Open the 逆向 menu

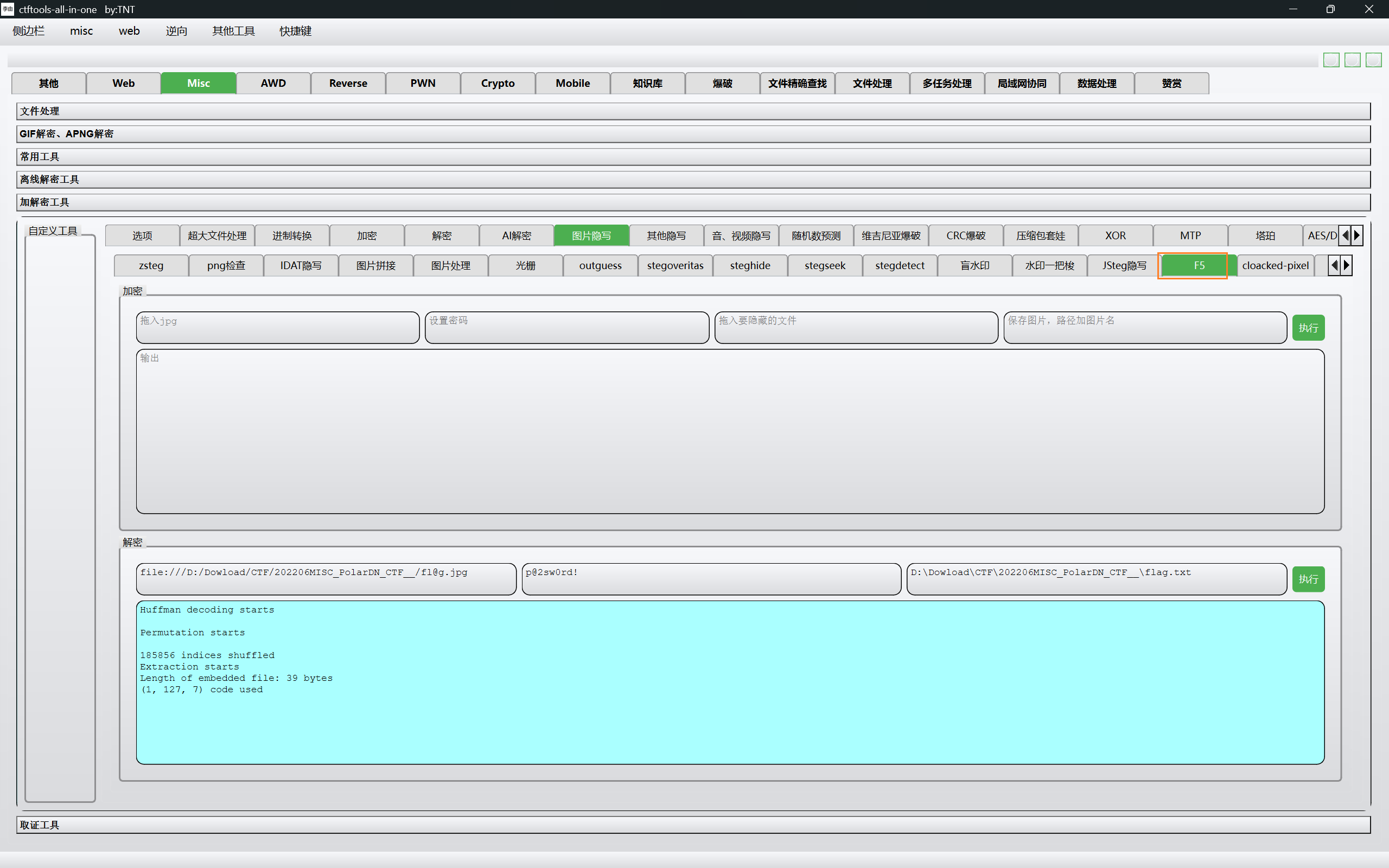click(x=176, y=31)
